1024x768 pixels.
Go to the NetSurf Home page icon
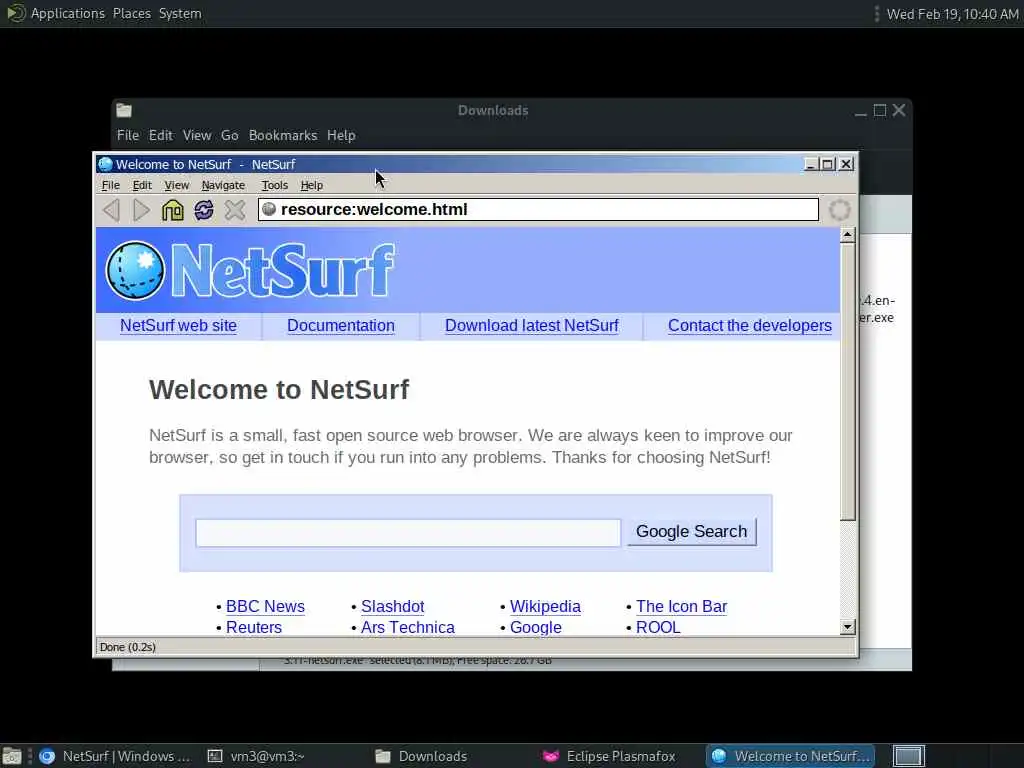point(173,210)
